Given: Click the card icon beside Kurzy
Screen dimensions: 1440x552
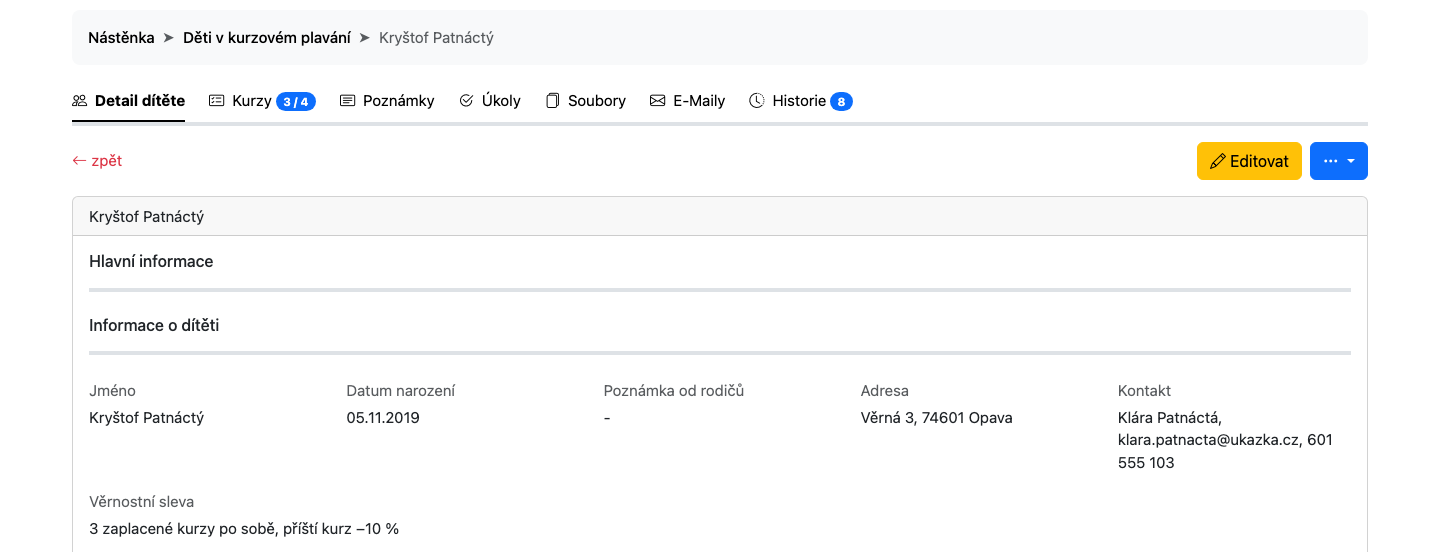Looking at the screenshot, I should (x=216, y=101).
